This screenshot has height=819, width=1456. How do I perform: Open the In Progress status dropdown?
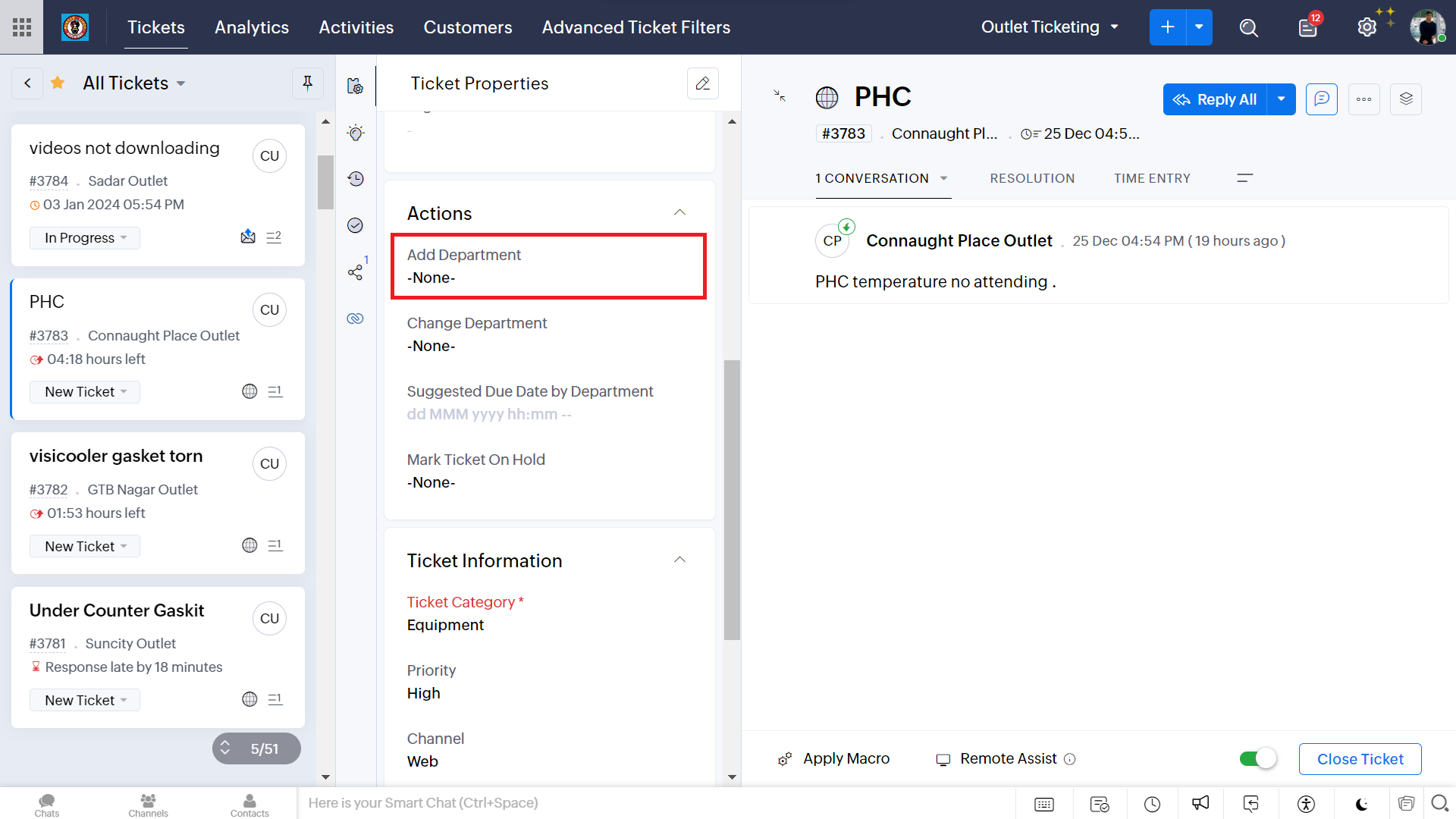(85, 238)
